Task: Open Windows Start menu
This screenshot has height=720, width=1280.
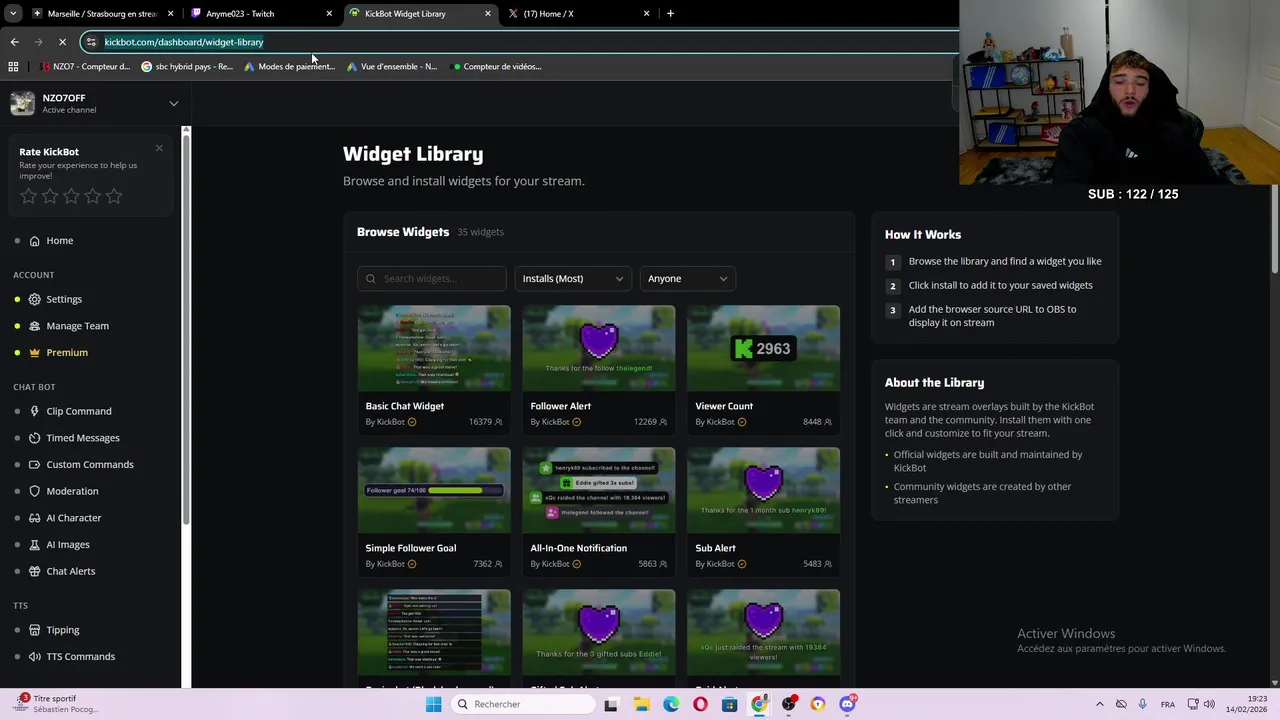Action: tap(433, 704)
